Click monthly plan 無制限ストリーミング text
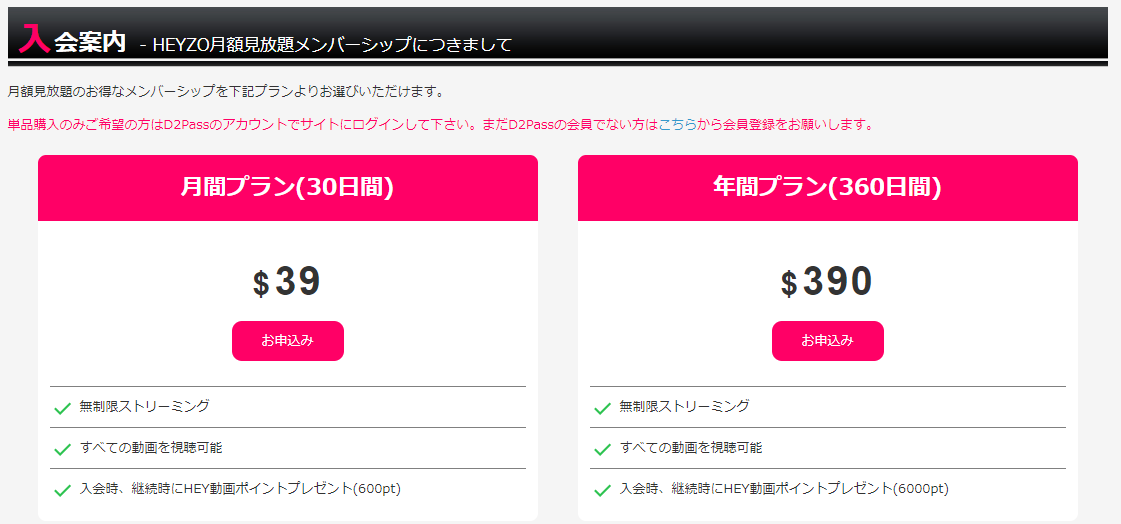This screenshot has width=1121, height=524. click(145, 406)
